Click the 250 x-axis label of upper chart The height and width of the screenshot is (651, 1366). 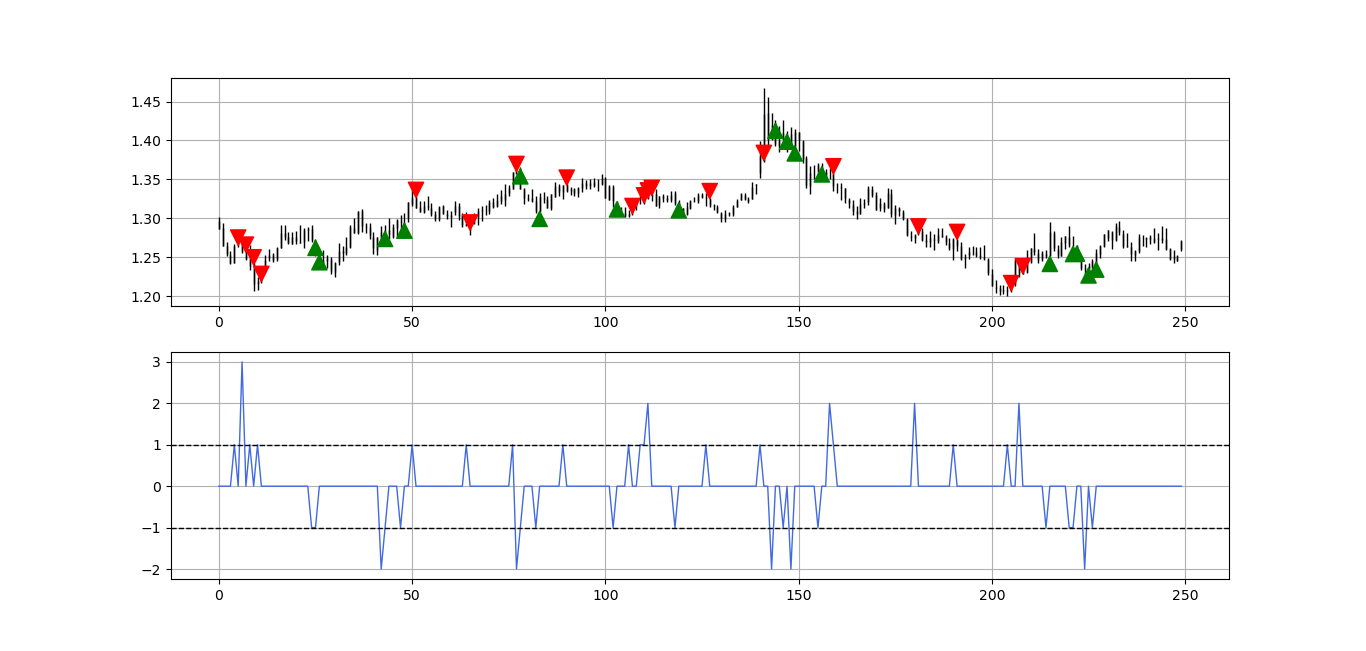pos(1185,323)
